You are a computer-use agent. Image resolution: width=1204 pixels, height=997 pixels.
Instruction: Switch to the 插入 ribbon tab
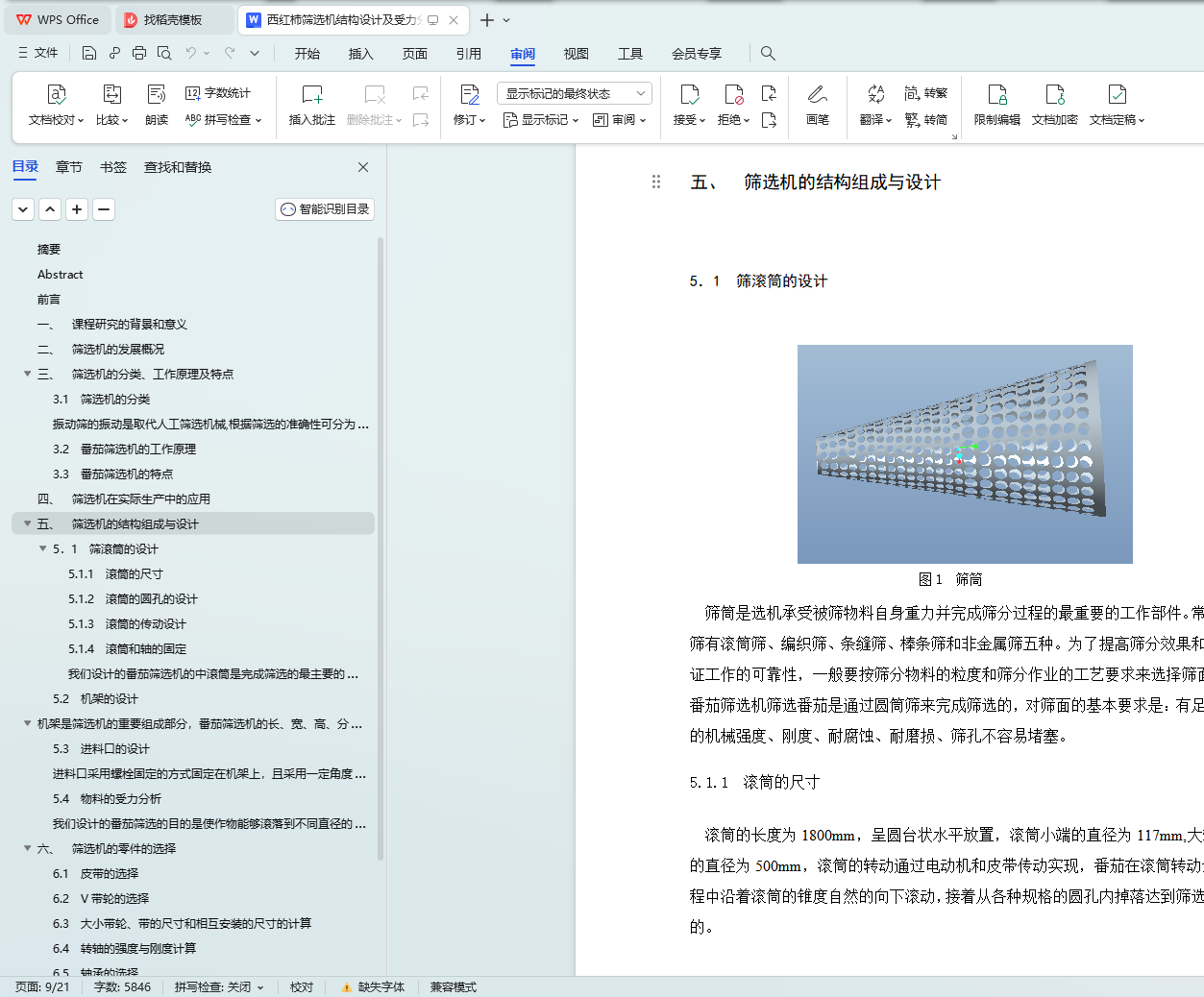click(x=361, y=54)
